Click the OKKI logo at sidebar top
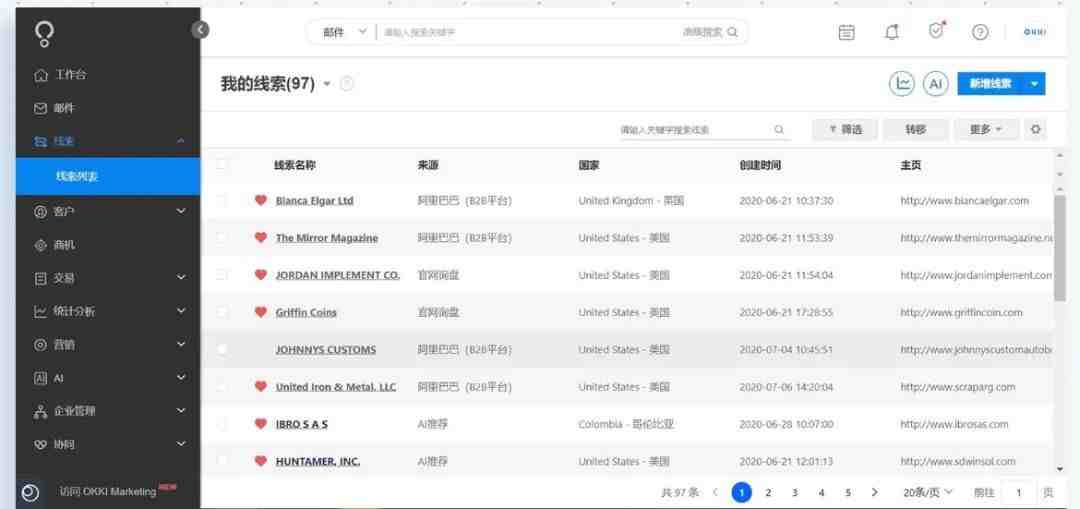The height and width of the screenshot is (509, 1080). click(44, 33)
